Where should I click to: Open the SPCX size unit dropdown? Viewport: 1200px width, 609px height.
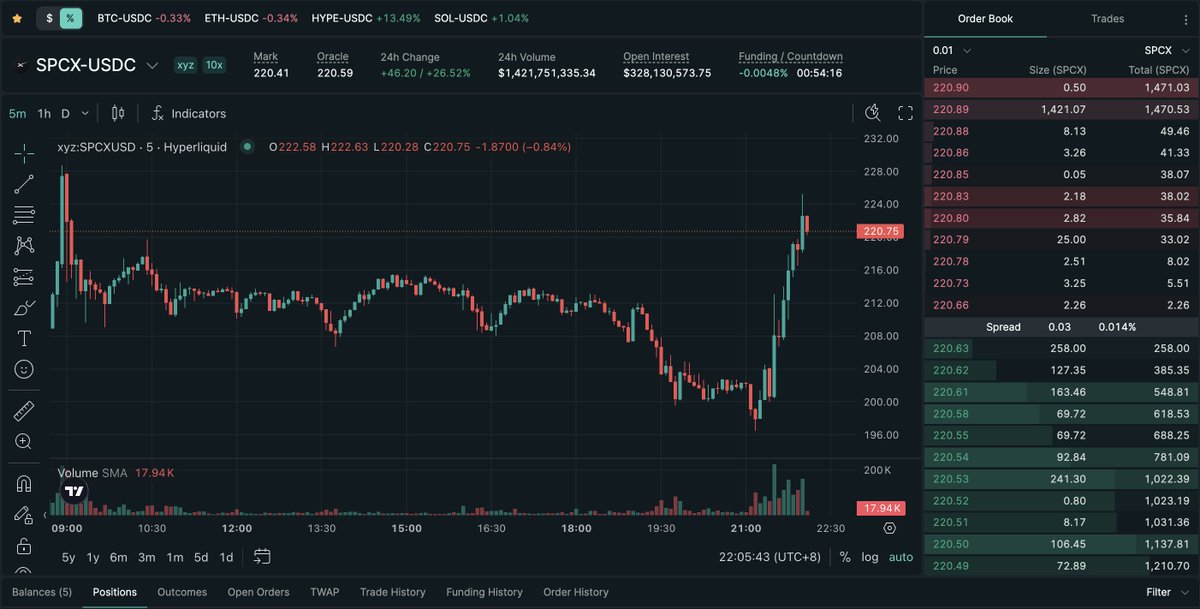(1166, 50)
